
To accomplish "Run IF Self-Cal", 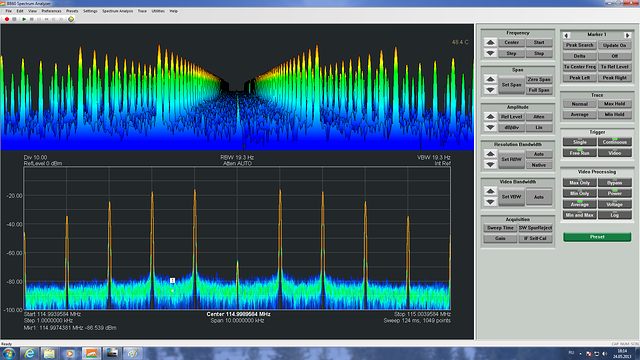I will click(x=535, y=238).
